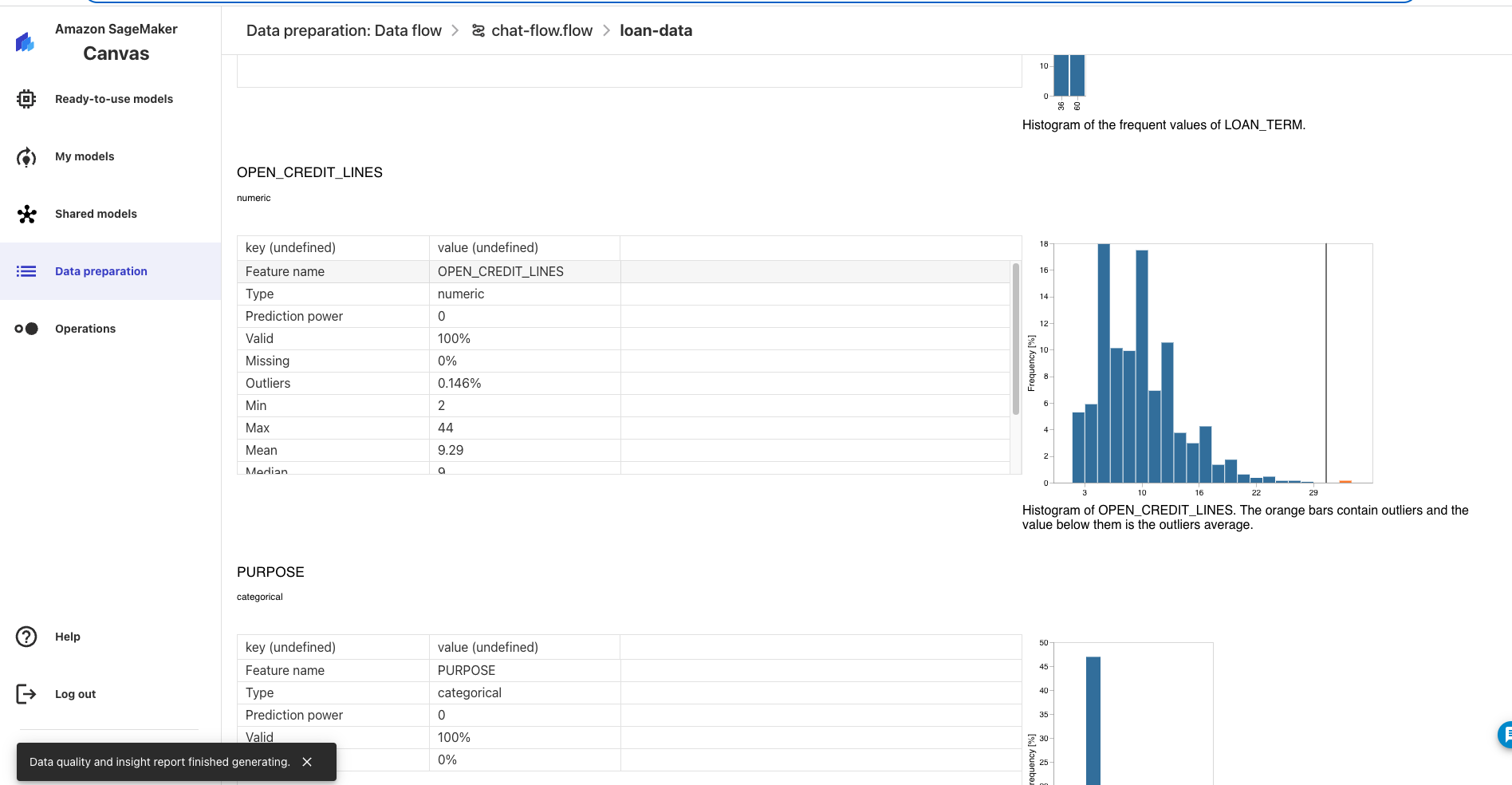
Task: Select the Data preparation list icon
Action: point(26,271)
